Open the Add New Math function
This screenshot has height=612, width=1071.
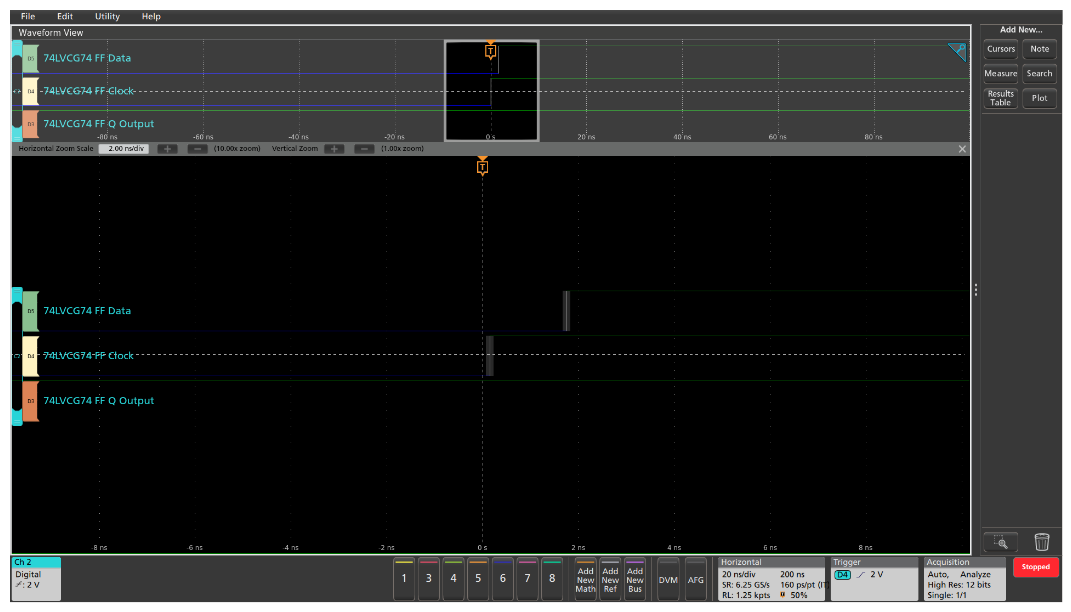coord(585,580)
